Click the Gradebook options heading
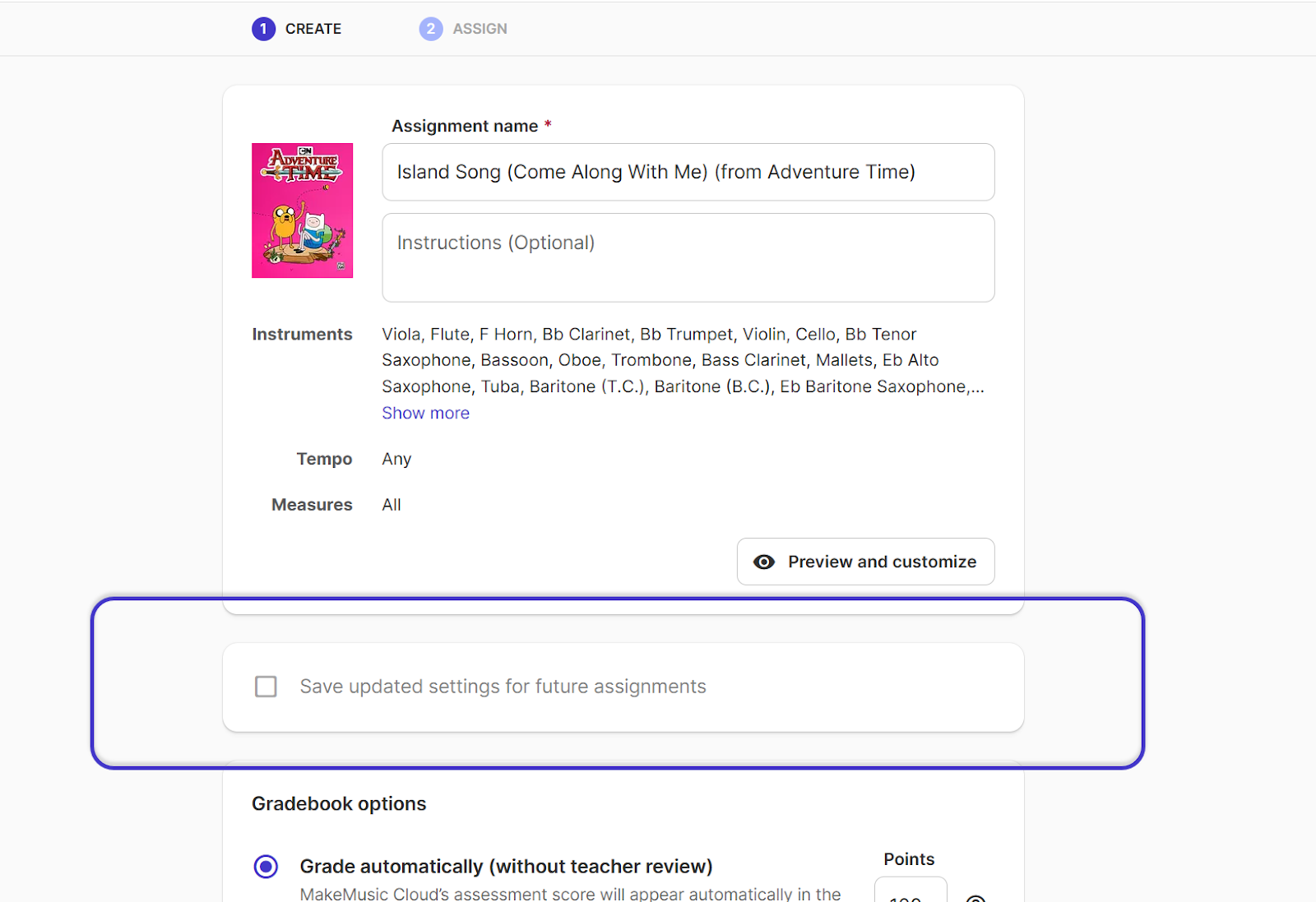 click(x=339, y=804)
